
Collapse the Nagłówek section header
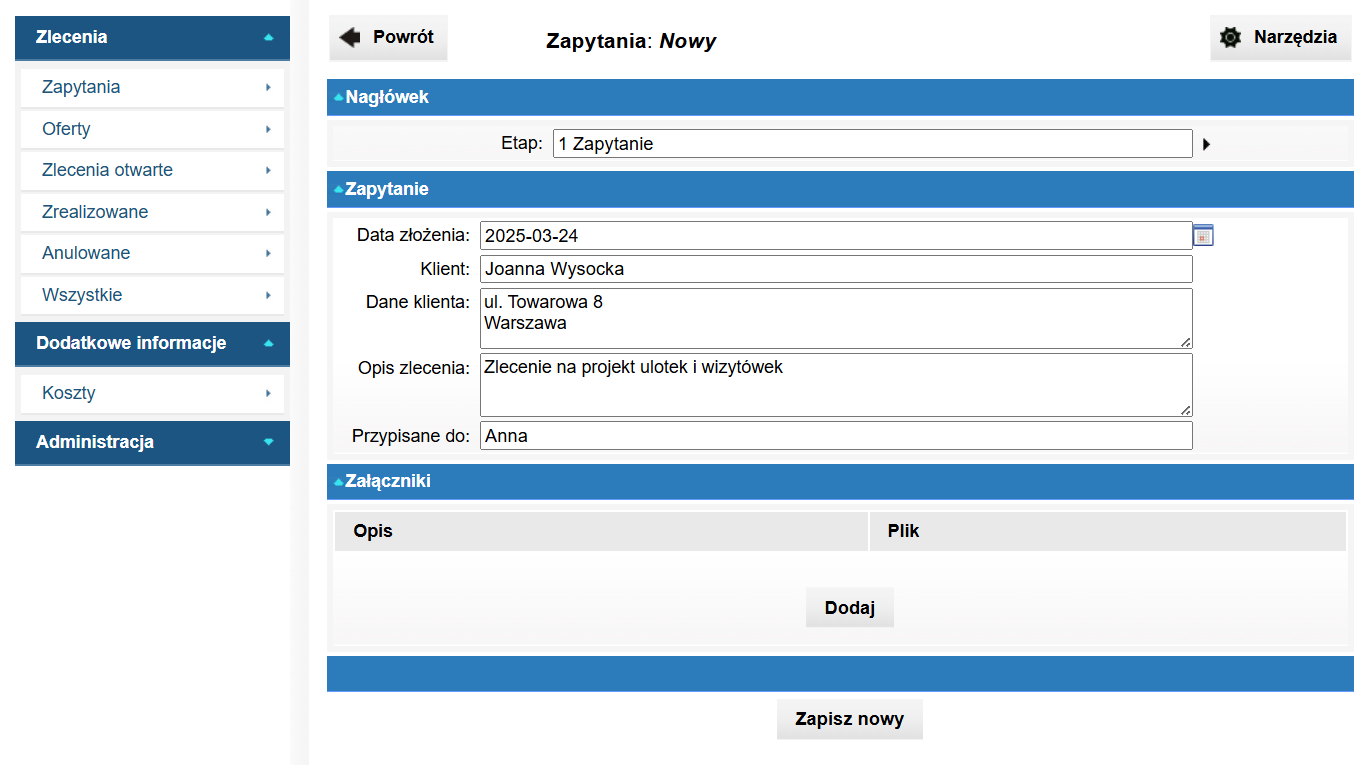click(386, 97)
